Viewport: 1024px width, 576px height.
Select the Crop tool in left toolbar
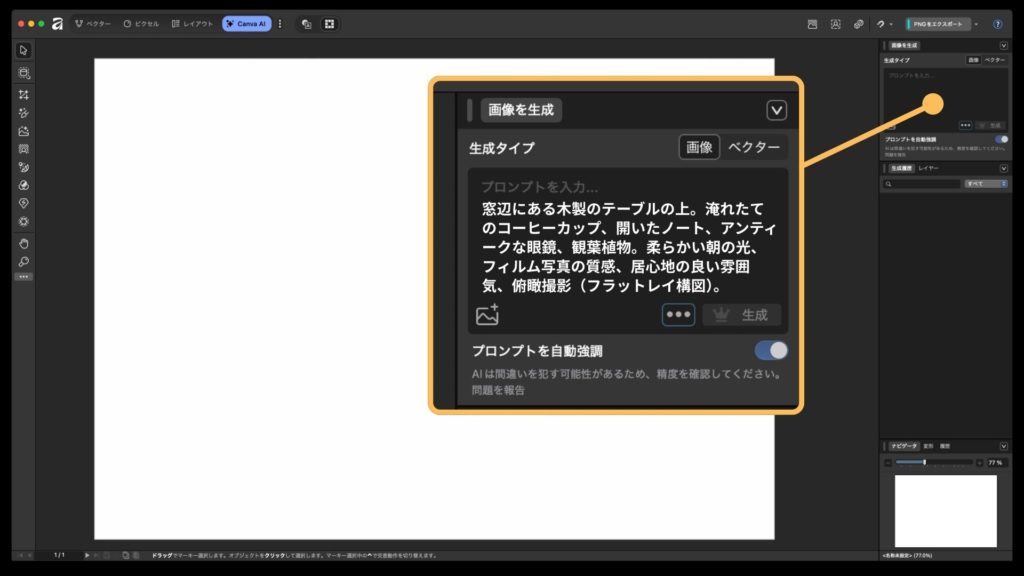click(24, 95)
